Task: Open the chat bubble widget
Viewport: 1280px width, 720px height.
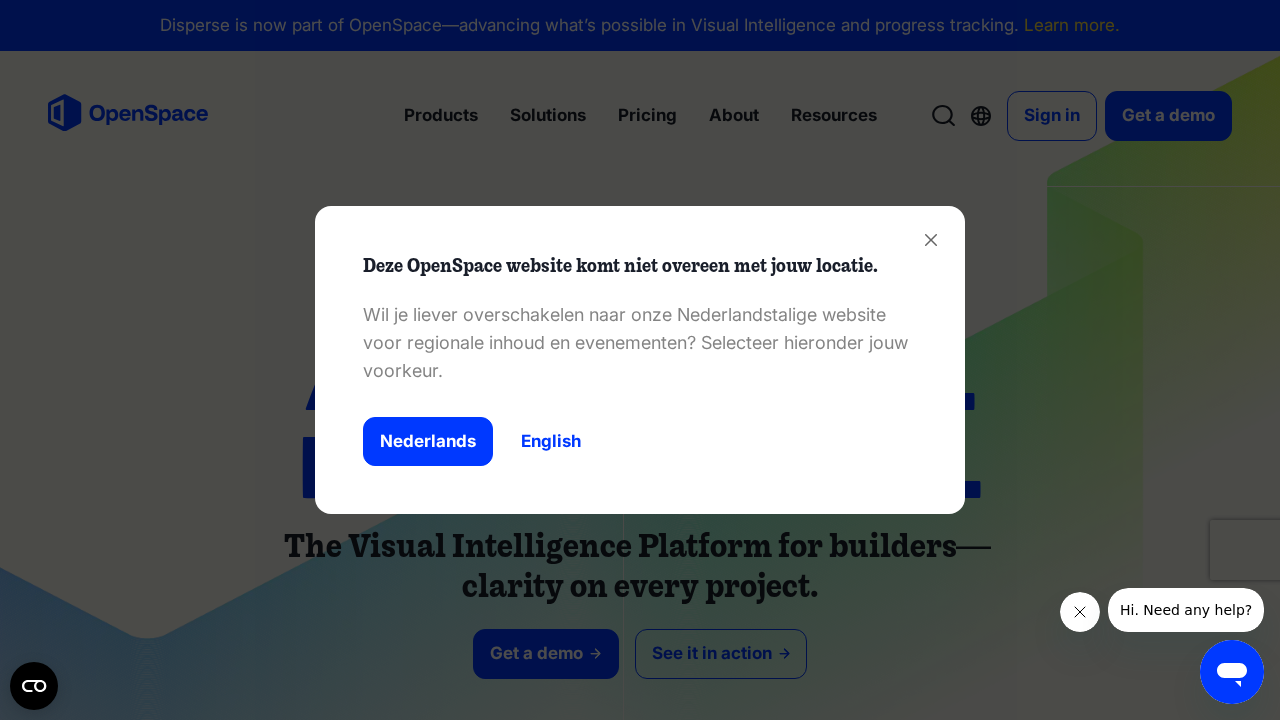Action: 1231,672
